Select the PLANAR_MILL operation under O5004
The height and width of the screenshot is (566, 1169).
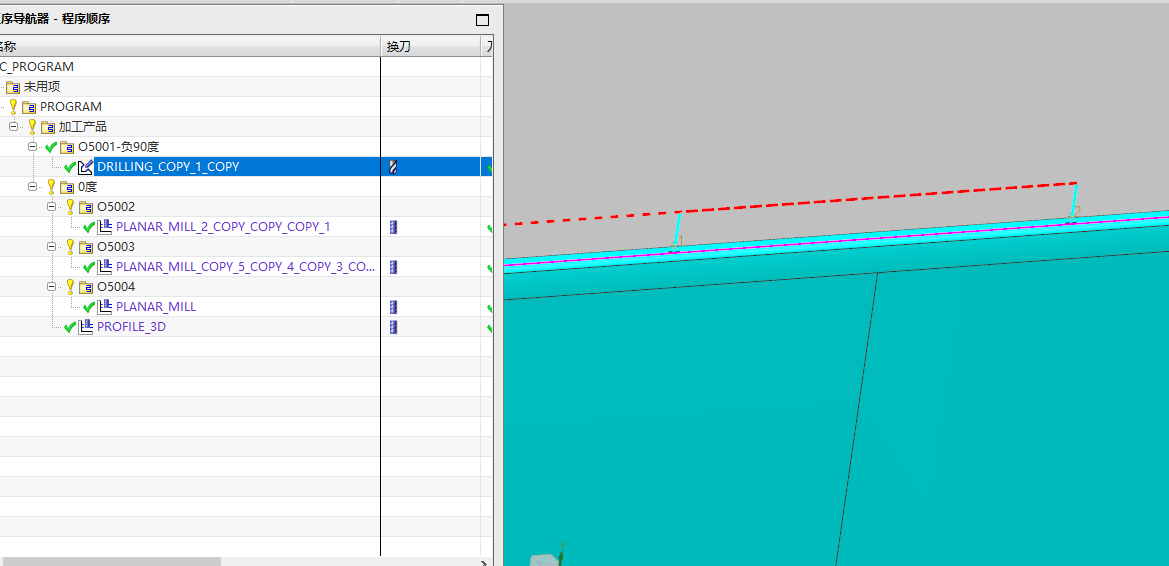click(157, 306)
